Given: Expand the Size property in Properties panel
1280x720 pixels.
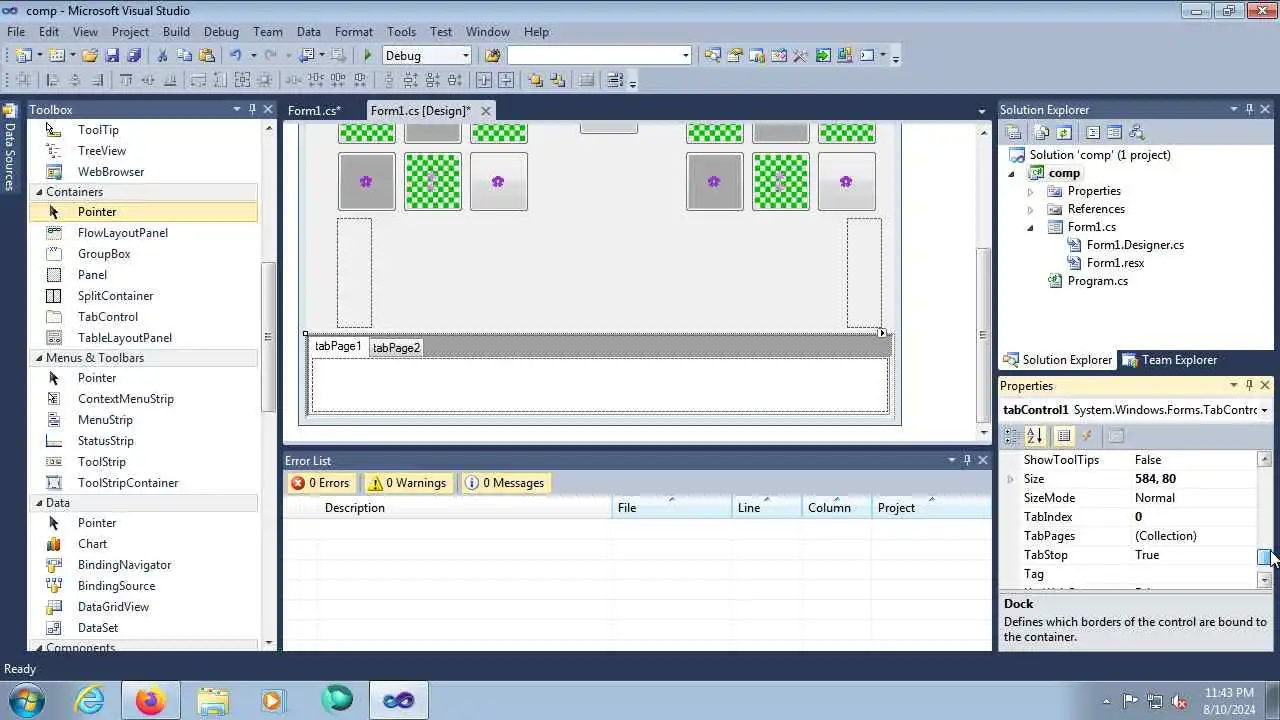Looking at the screenshot, I should [x=1010, y=479].
